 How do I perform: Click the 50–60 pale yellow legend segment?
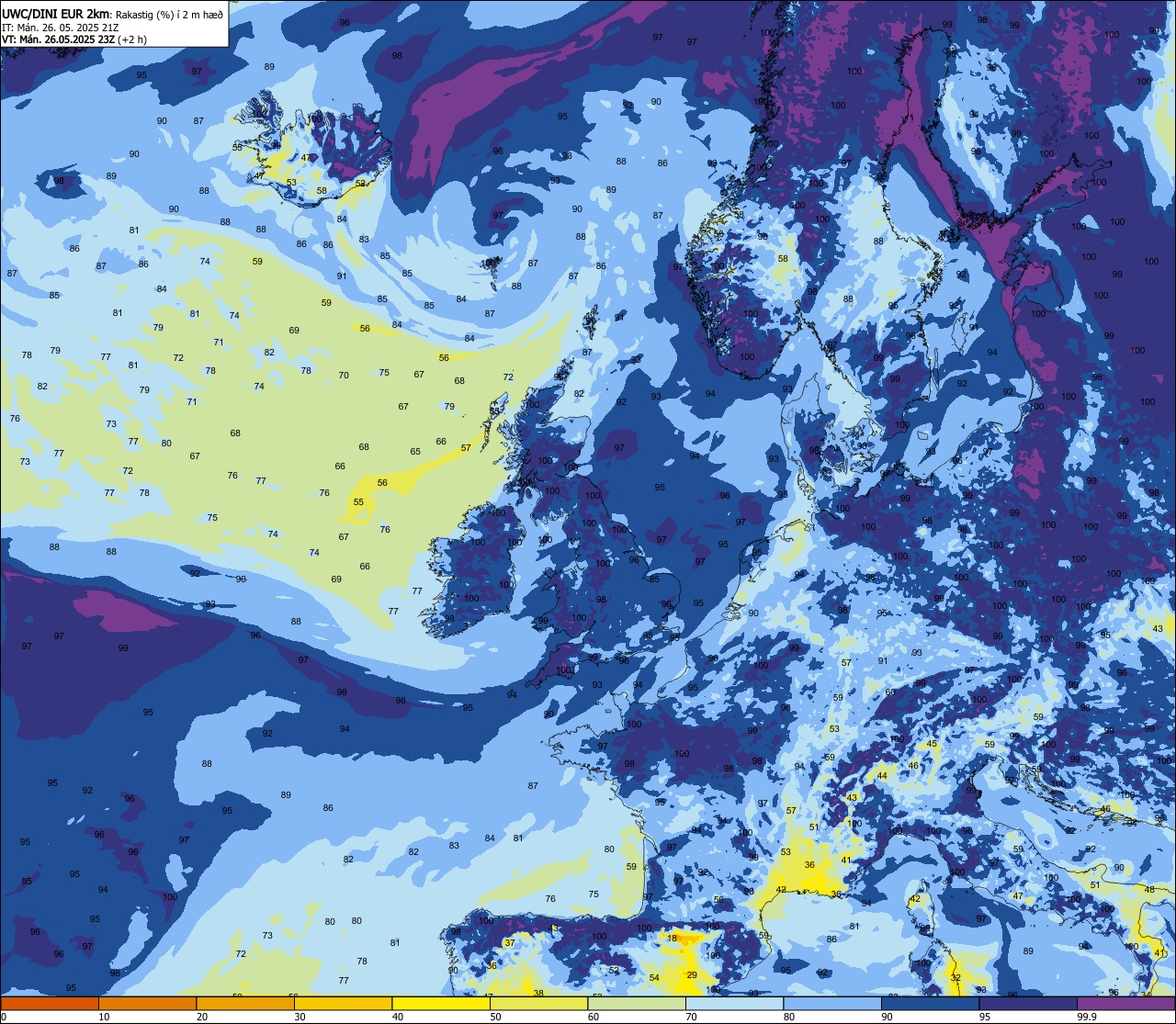tap(538, 1003)
